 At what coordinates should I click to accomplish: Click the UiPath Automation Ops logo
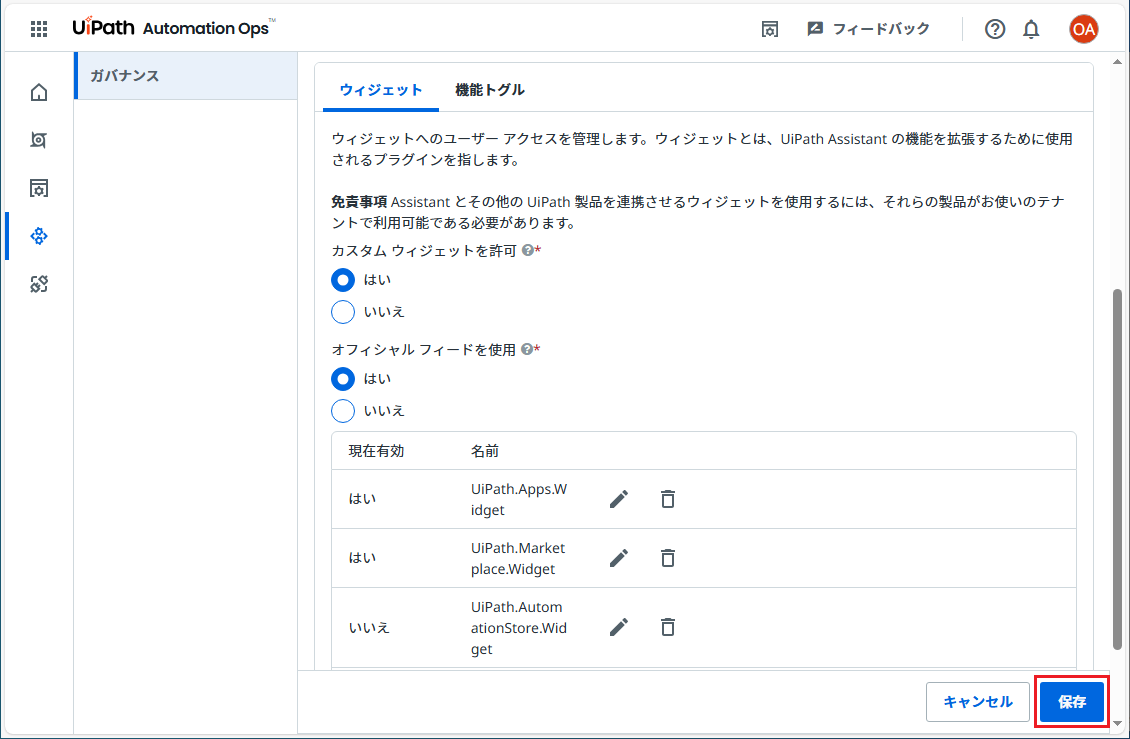(174, 27)
